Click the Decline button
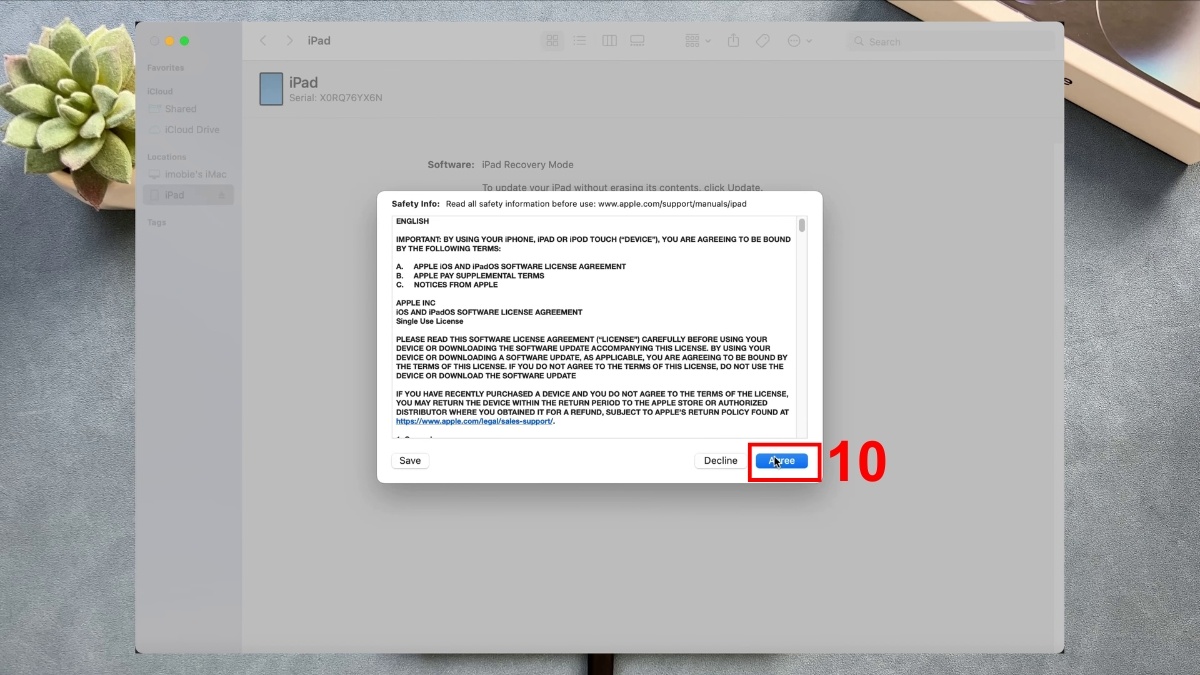Viewport: 1200px width, 675px height. point(720,461)
